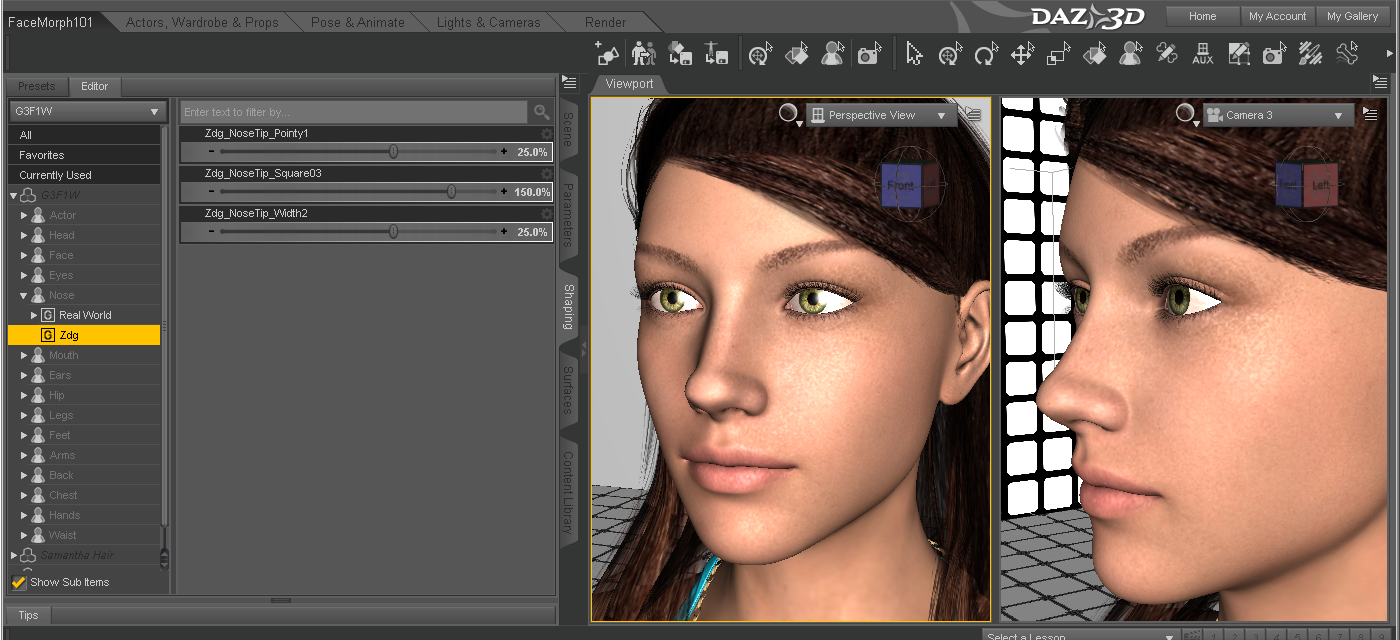Click plus button on Zdg_NoseTip_Width2 slider

tap(504, 232)
